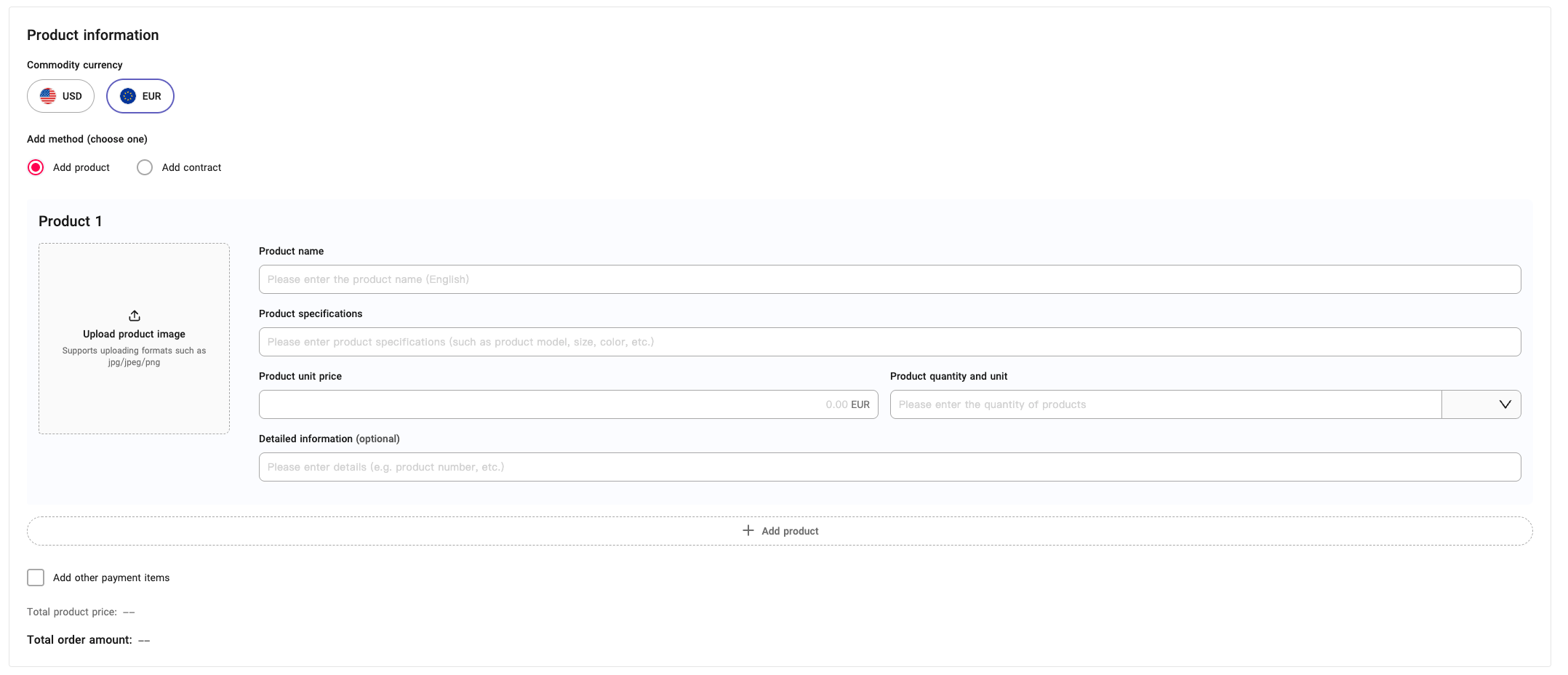Click the EU flag in the currency selector
1568x675 pixels.
coord(128,95)
